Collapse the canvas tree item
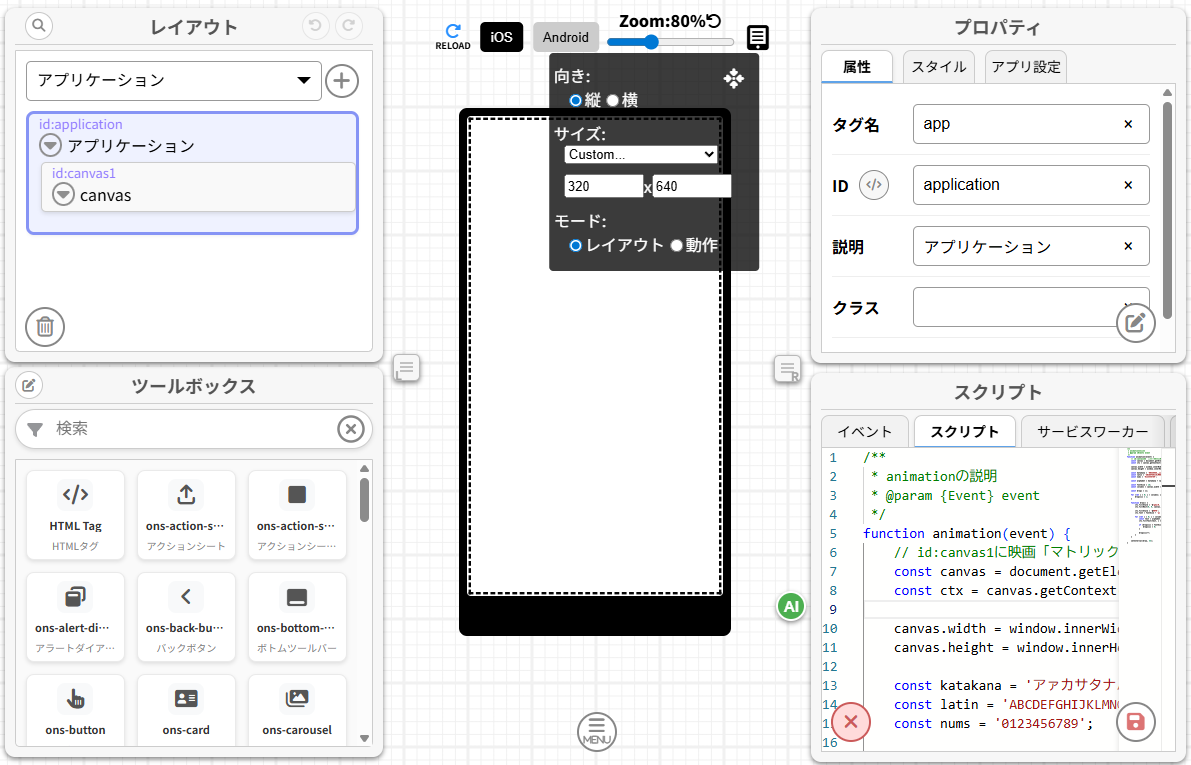The height and width of the screenshot is (765, 1191). coord(62,194)
